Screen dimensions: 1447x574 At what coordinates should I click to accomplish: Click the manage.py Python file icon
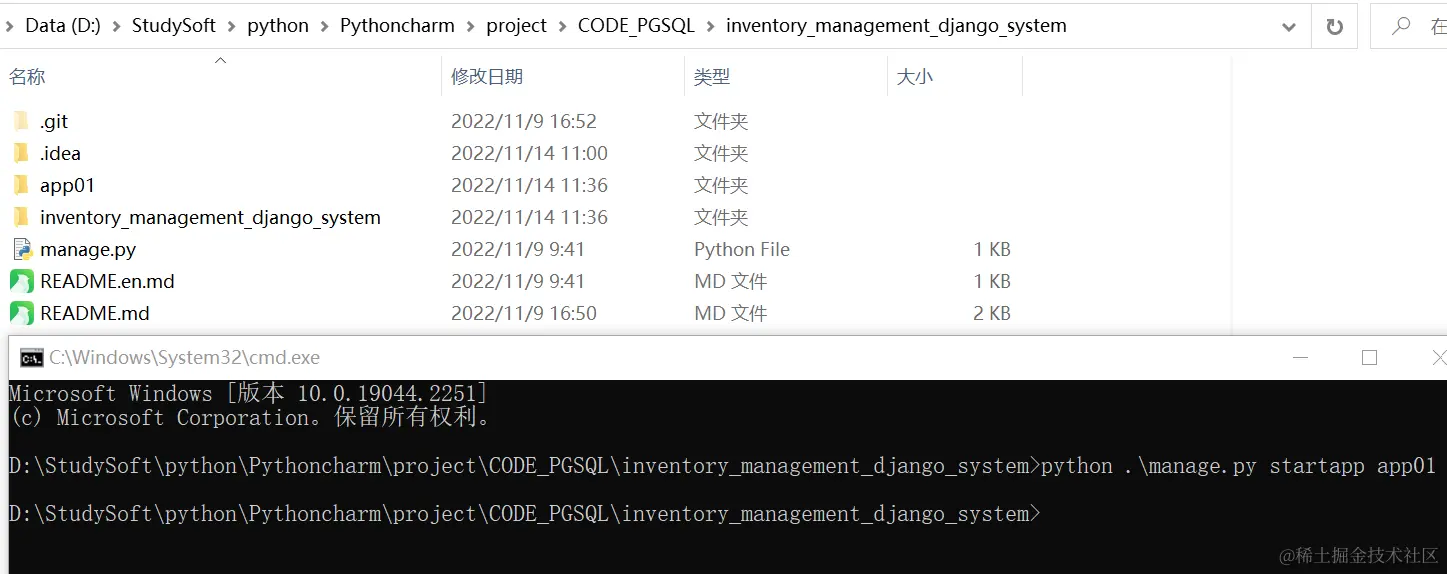(22, 249)
